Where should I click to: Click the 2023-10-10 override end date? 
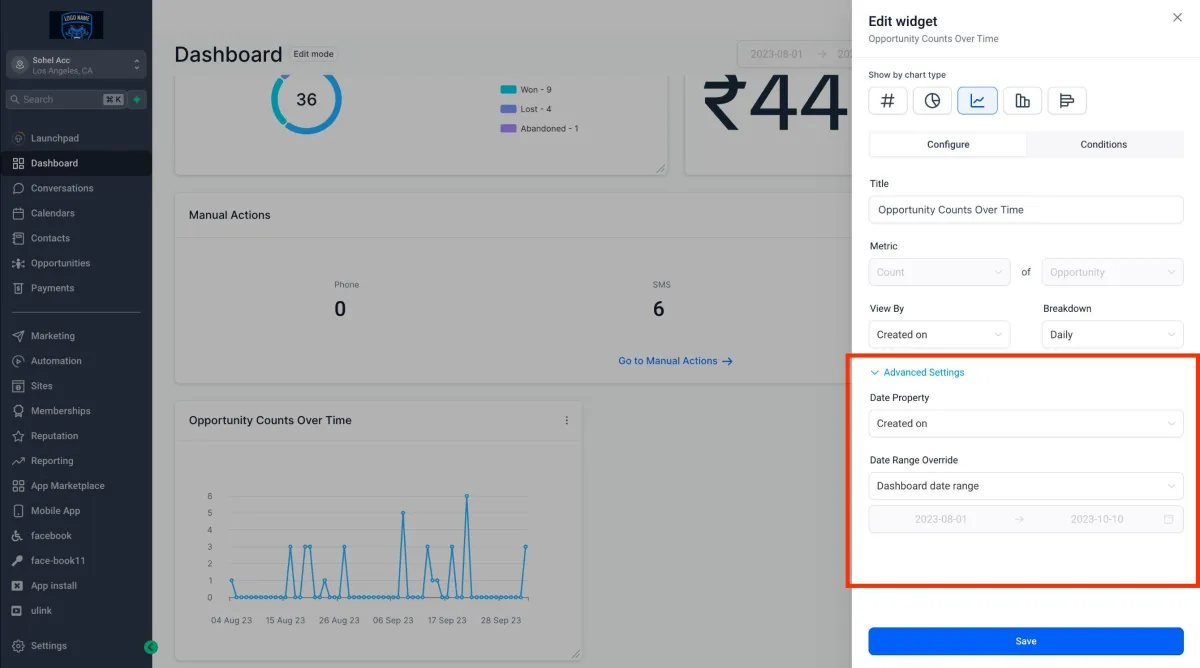[1097, 519]
